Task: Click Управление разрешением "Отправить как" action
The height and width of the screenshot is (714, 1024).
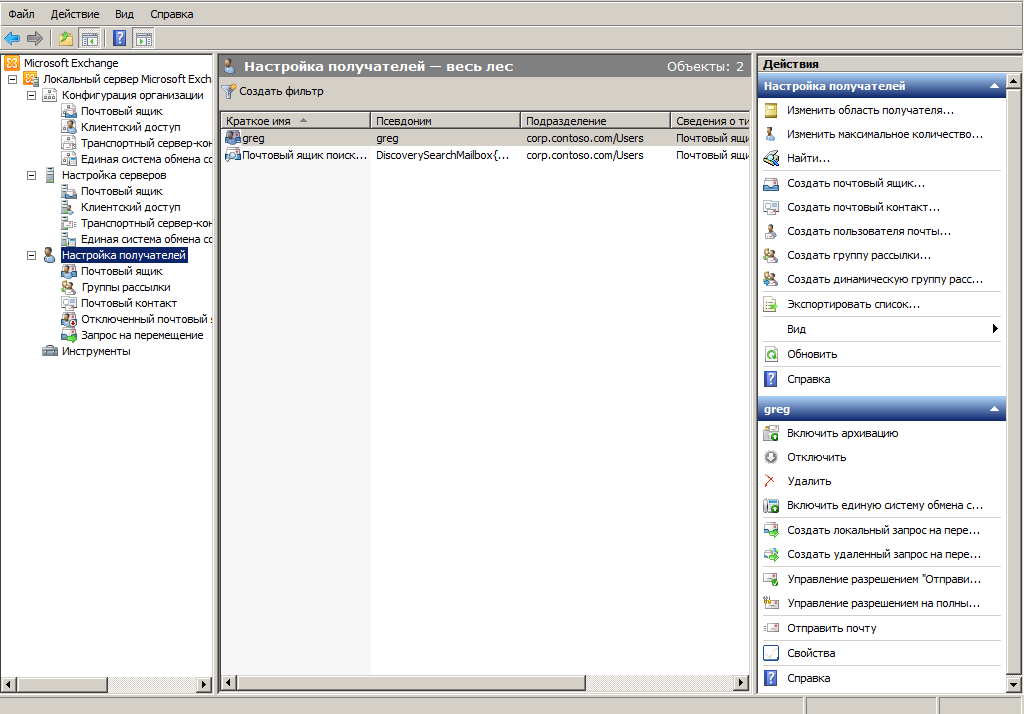Action: pos(884,579)
